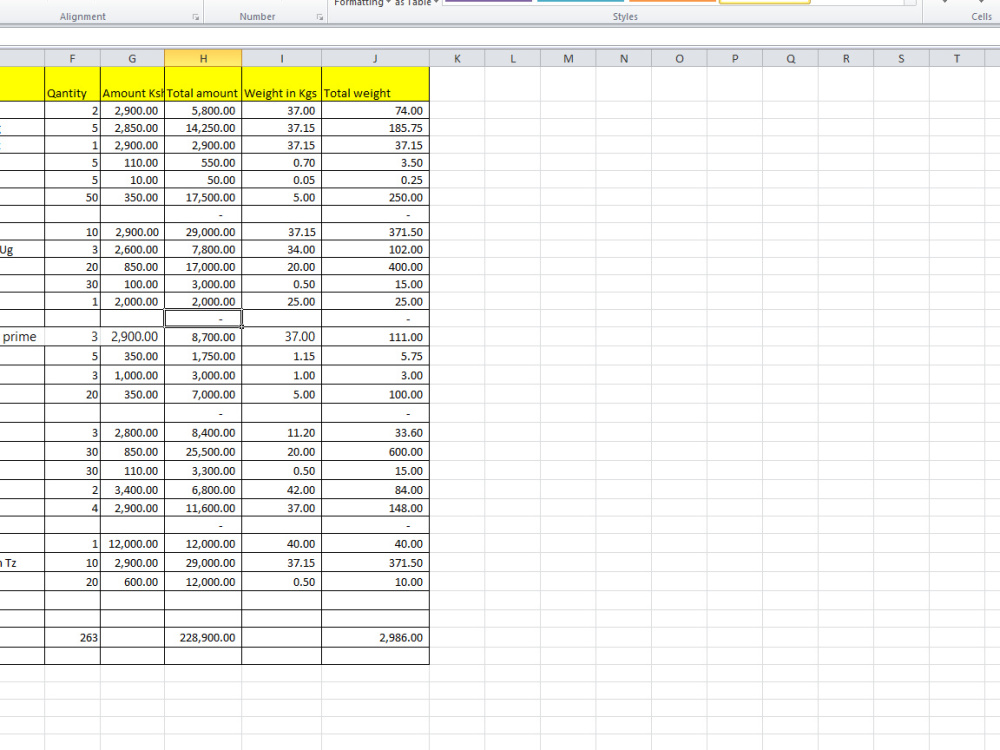Select column J header
Screen dimensions: 1000x750
pyautogui.click(x=375, y=59)
